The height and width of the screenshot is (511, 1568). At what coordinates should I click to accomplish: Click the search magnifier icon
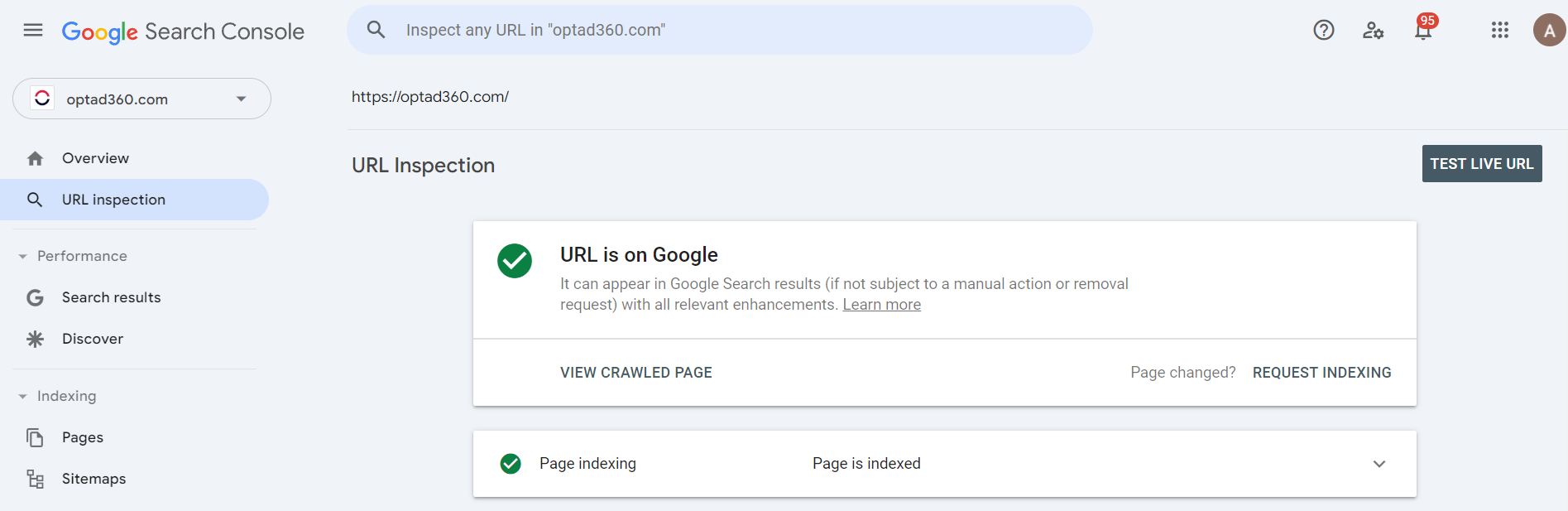376,30
